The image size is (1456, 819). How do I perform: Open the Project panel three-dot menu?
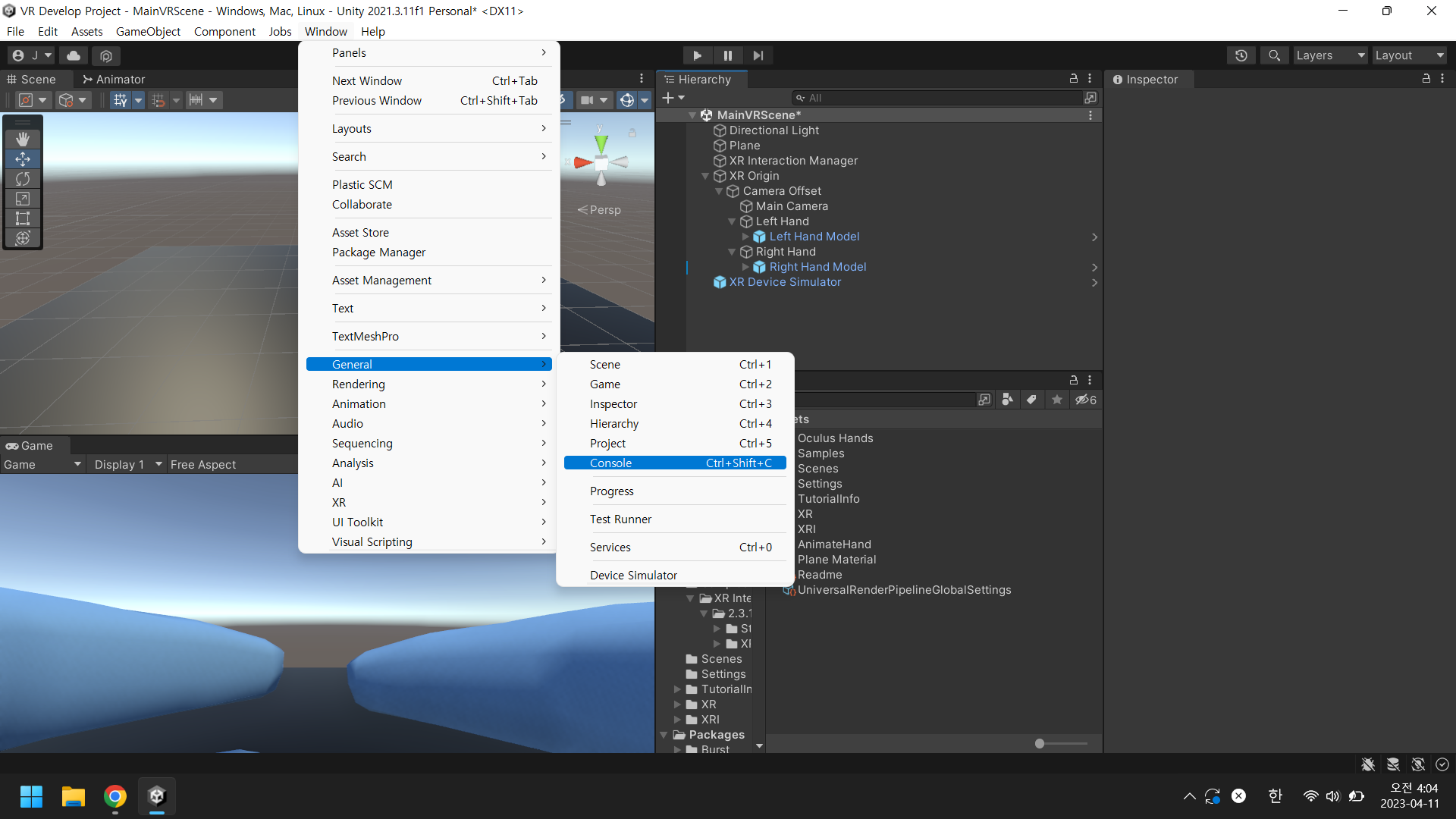(1090, 380)
